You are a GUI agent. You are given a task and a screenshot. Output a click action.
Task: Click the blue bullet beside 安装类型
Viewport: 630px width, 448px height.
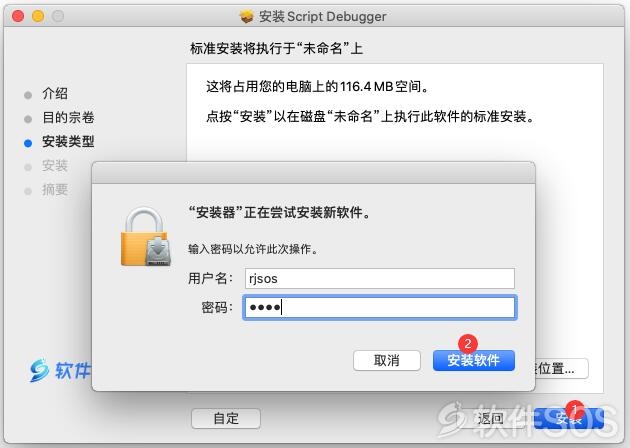pyautogui.click(x=28, y=143)
